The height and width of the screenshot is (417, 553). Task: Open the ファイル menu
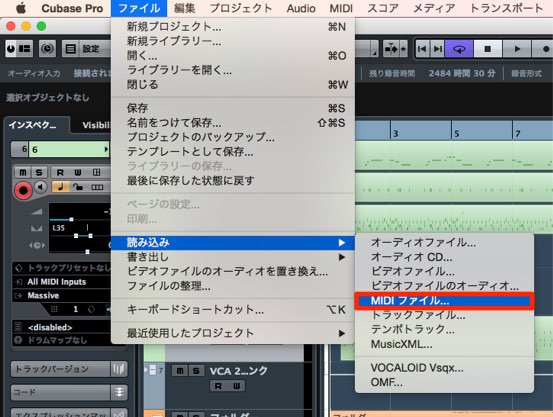139,8
